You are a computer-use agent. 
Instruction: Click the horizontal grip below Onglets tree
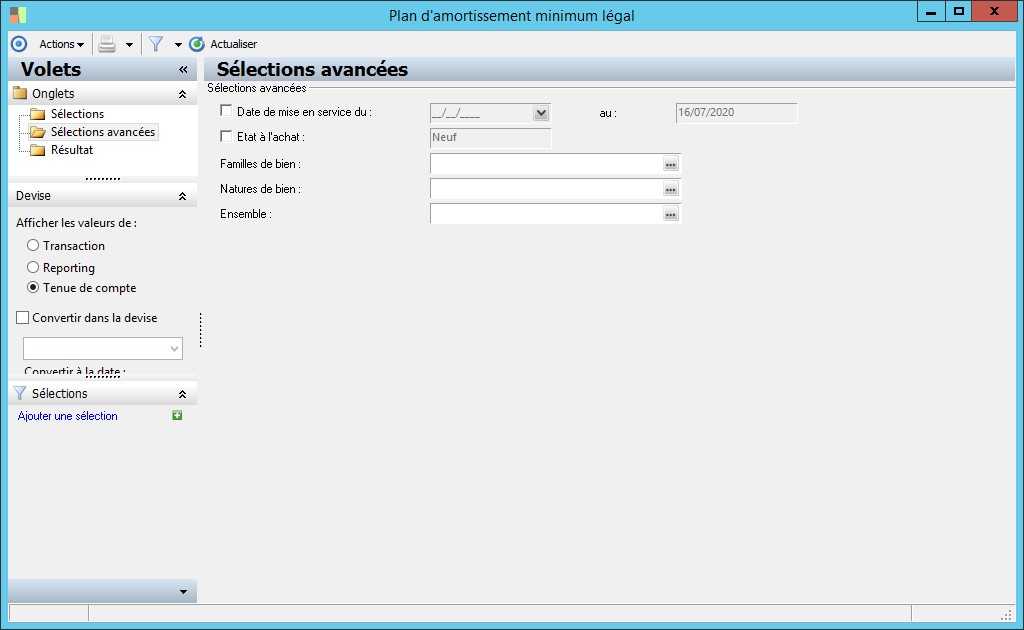[x=103, y=178]
